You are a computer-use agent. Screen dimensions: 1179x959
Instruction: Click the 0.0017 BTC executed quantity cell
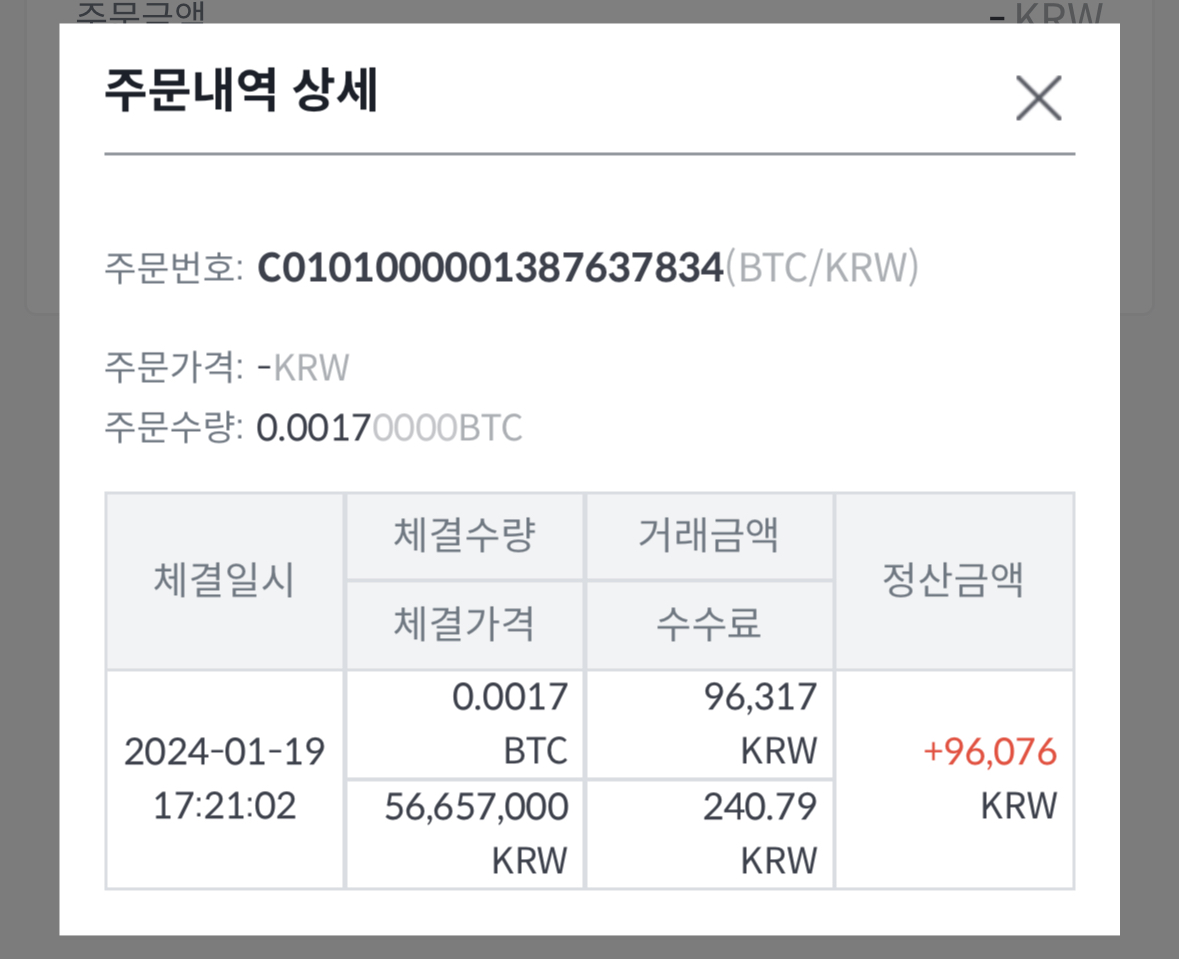coord(510,723)
